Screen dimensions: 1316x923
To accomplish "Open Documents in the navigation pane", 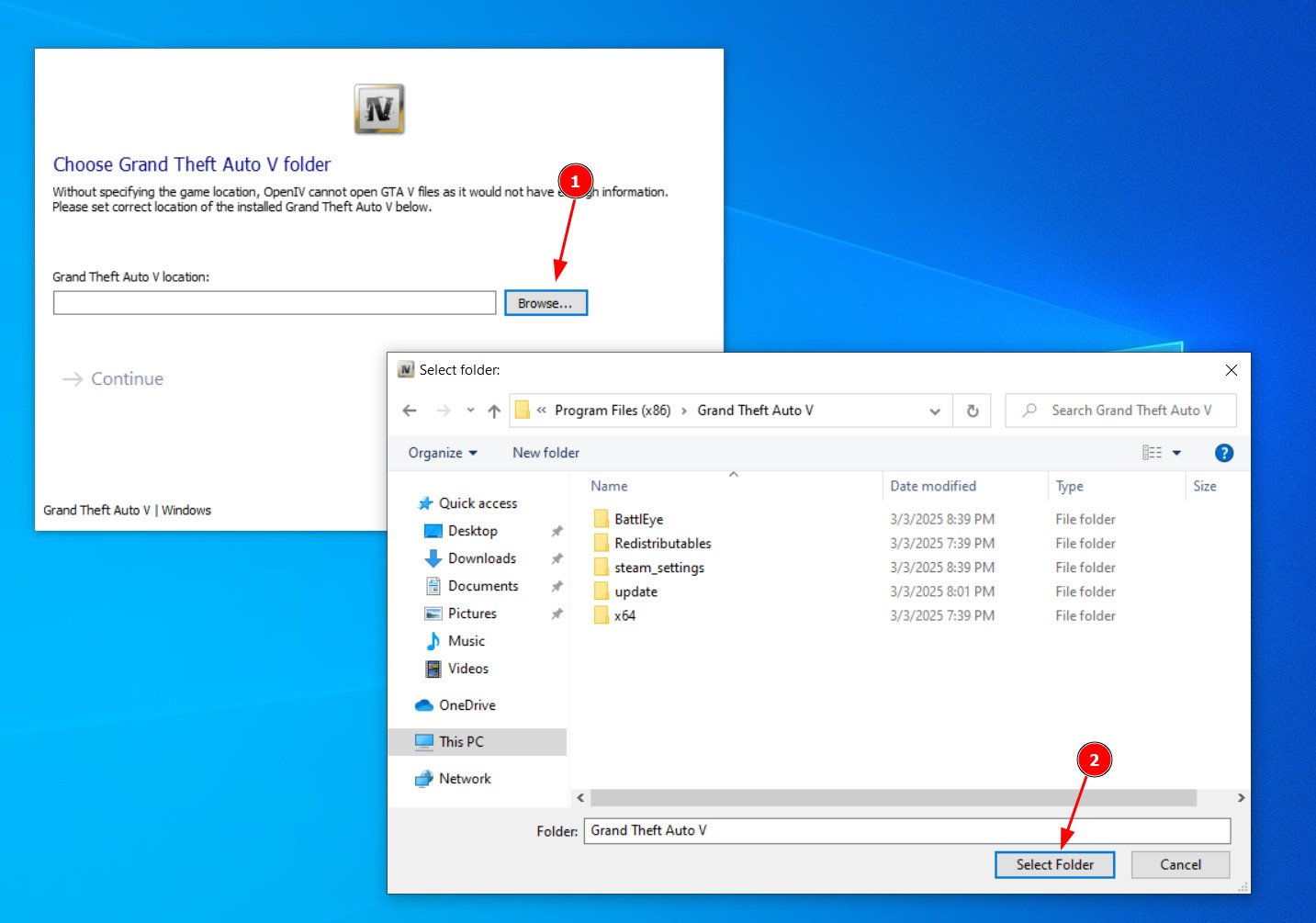I will [x=483, y=586].
